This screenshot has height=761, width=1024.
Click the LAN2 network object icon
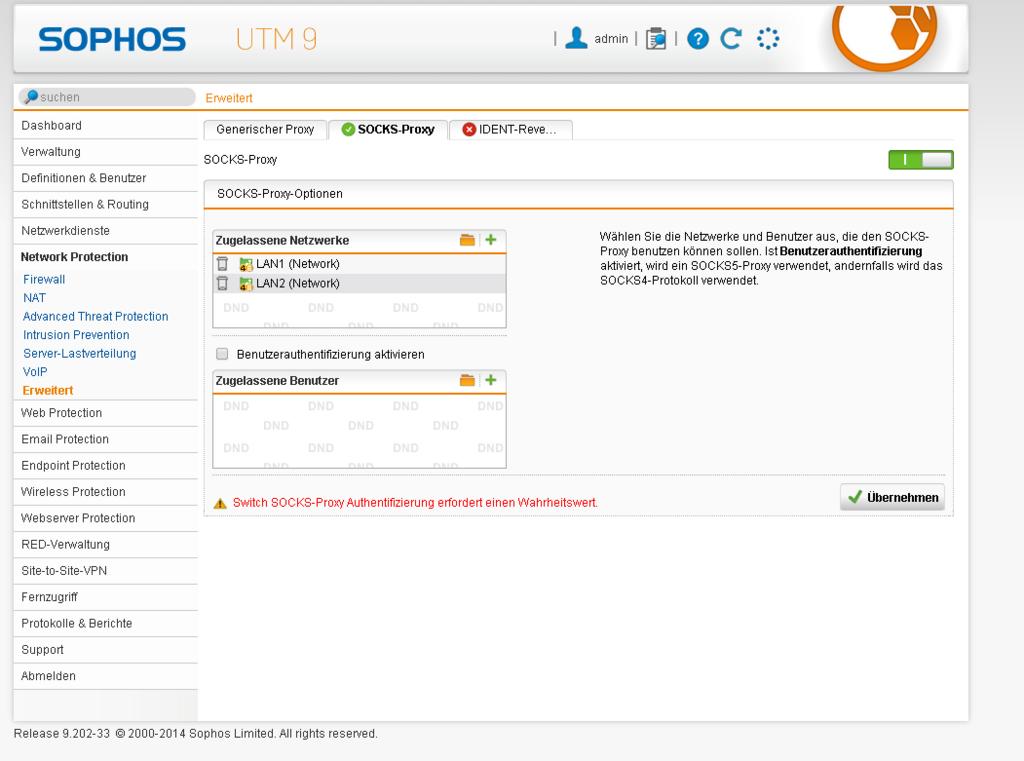pyautogui.click(x=246, y=283)
